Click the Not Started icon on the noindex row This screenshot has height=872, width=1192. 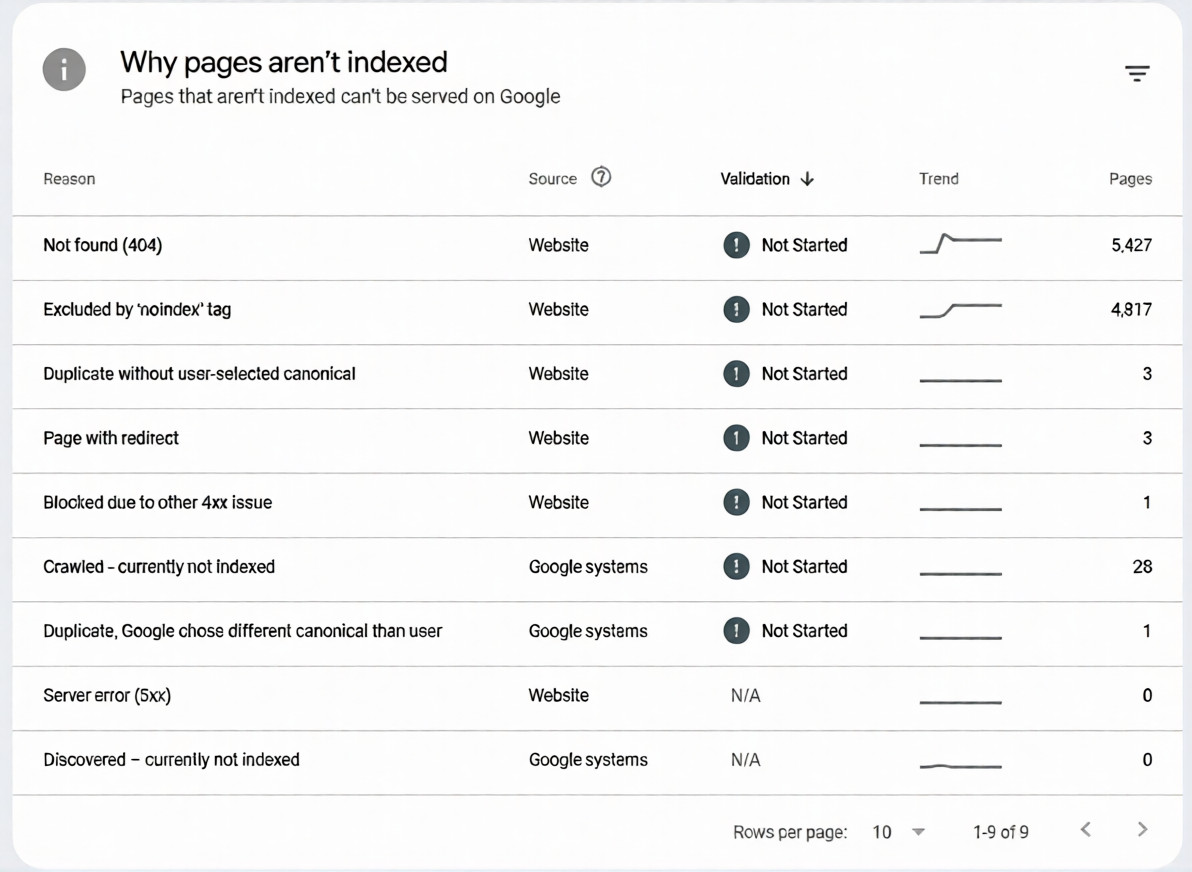[737, 309]
